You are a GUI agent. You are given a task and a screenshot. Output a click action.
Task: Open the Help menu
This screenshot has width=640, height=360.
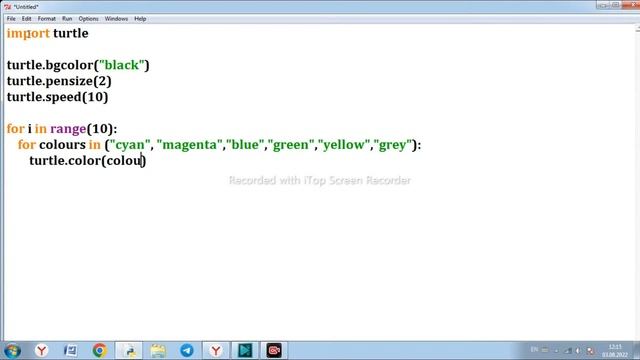tap(140, 19)
